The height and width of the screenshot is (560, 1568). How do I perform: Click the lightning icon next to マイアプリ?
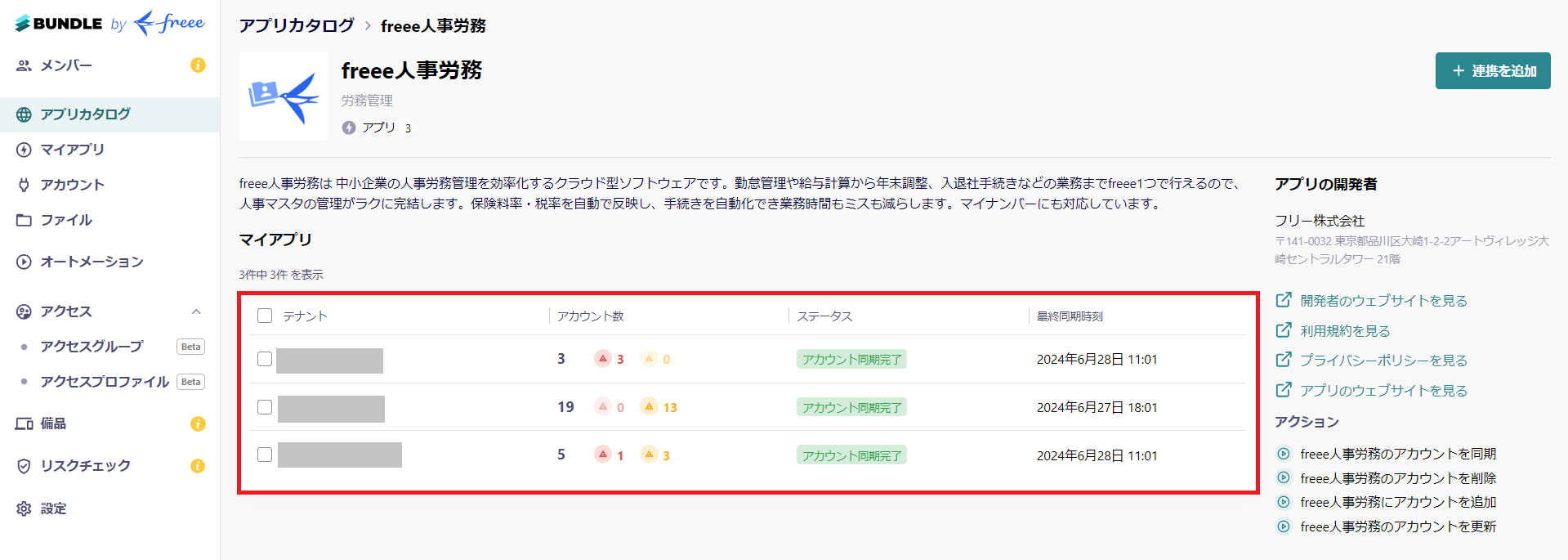pos(24,150)
